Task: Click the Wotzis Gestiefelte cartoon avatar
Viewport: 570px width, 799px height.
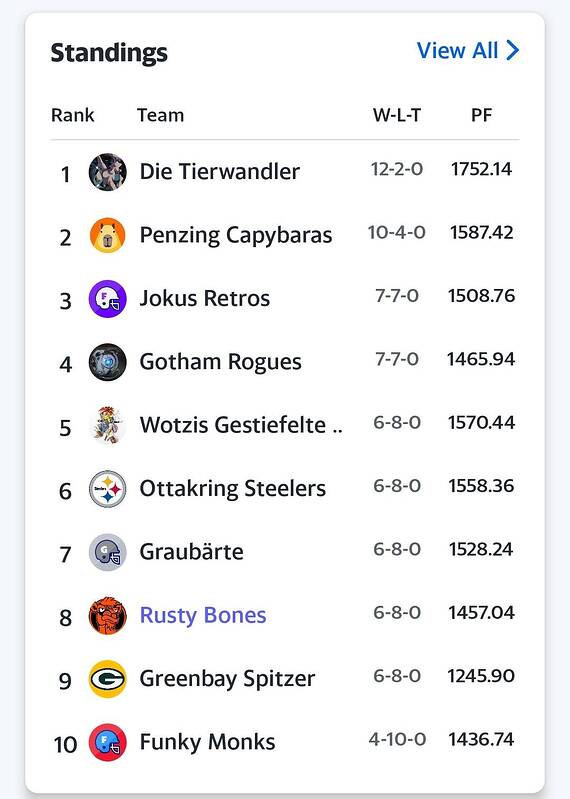Action: click(x=107, y=425)
